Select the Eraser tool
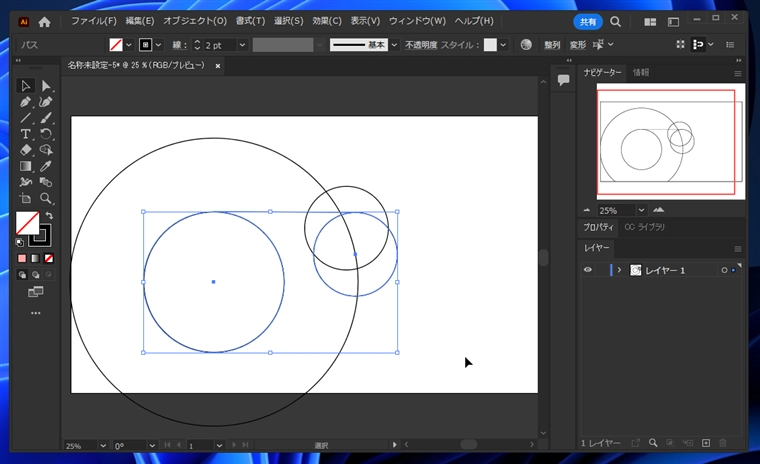The width and height of the screenshot is (760, 464). 25,150
